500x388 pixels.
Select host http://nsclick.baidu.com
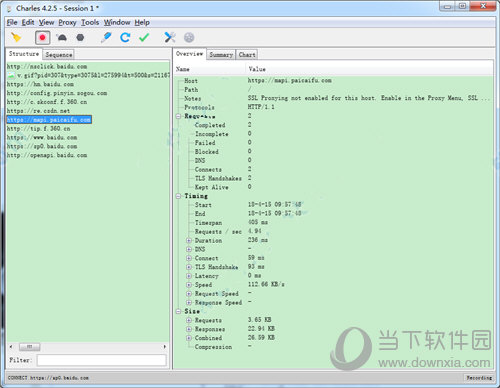pyautogui.click(x=47, y=66)
